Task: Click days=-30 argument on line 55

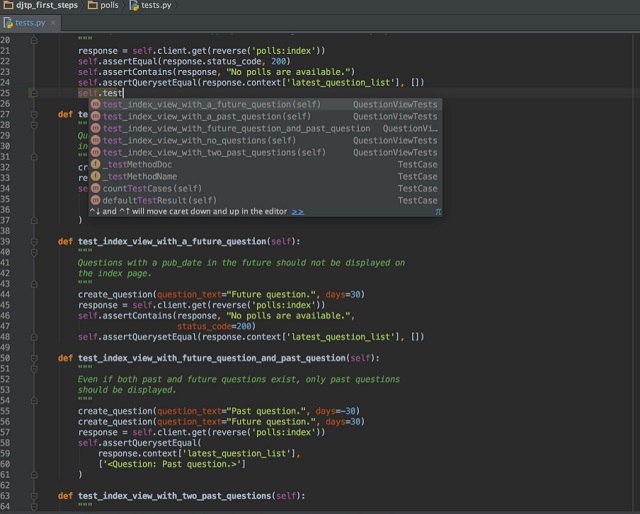Action: tap(335, 411)
